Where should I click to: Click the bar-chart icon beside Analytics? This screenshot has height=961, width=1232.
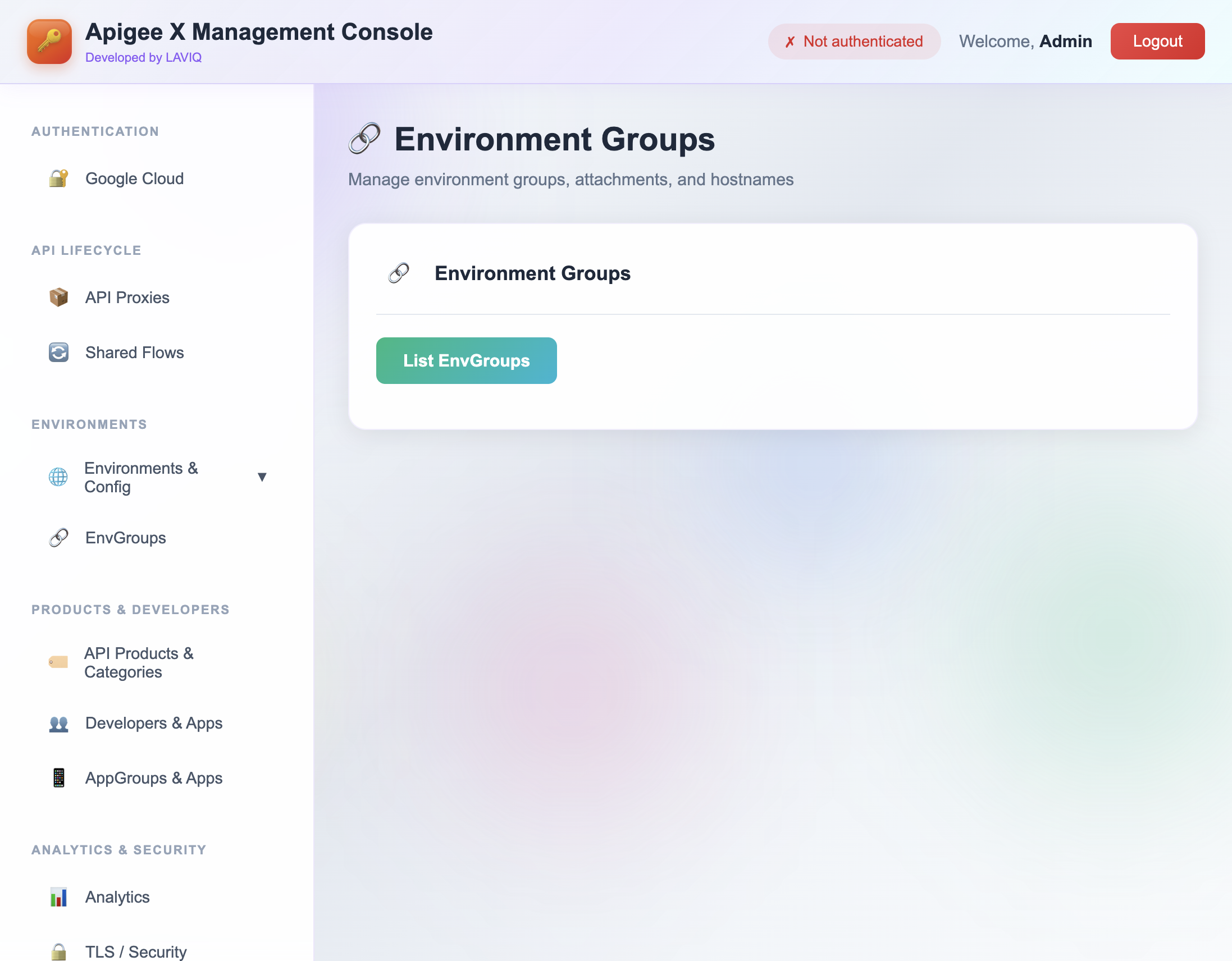point(58,896)
